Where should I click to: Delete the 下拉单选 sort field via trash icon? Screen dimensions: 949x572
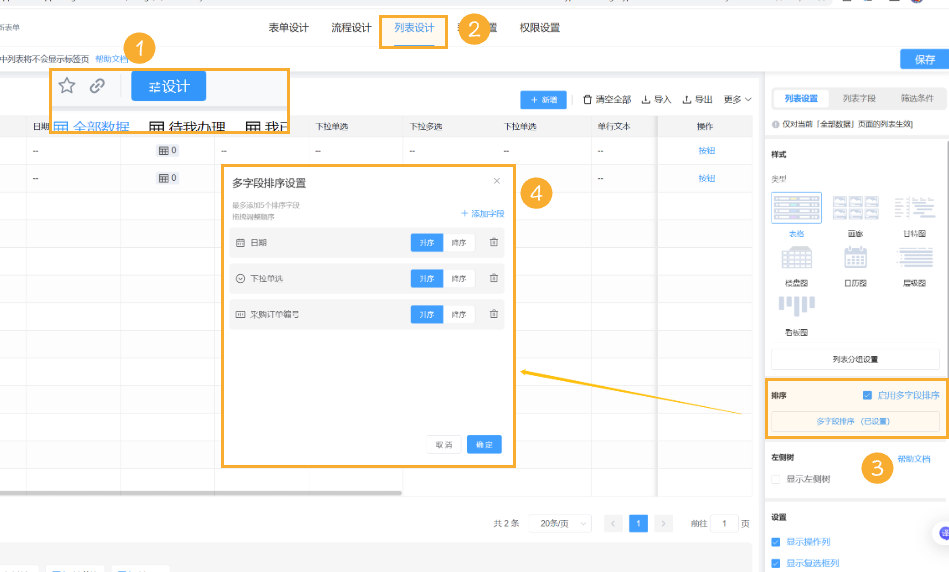[494, 278]
